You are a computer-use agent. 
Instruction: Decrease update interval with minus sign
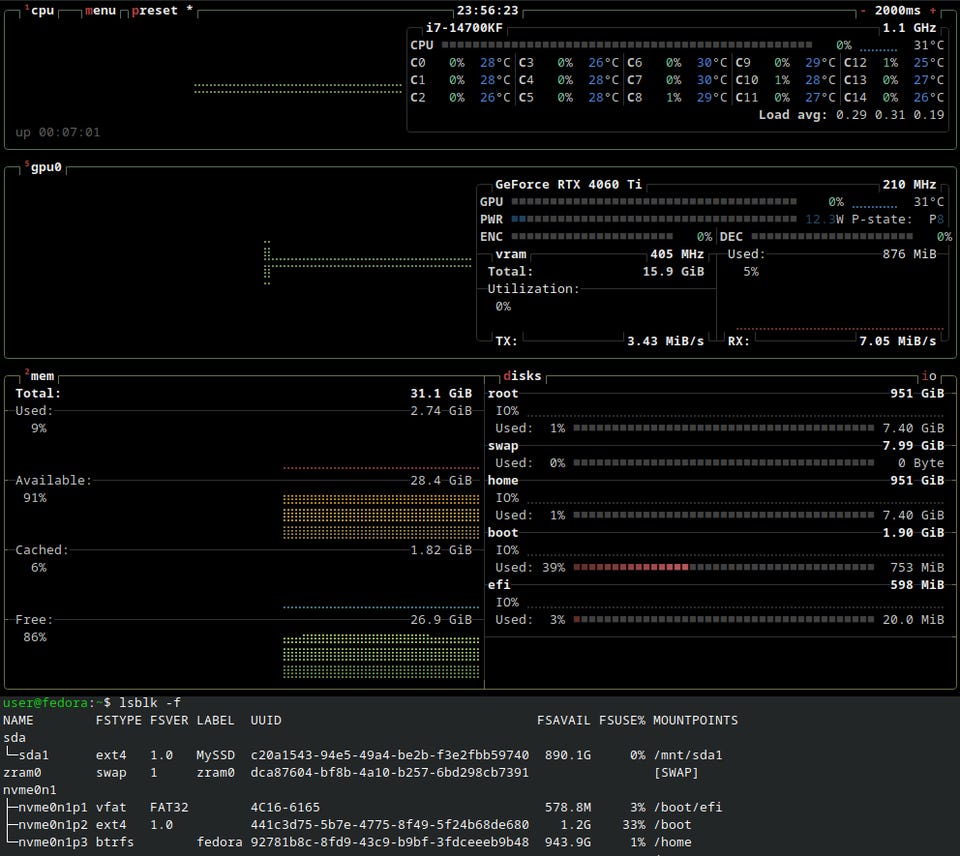863,10
